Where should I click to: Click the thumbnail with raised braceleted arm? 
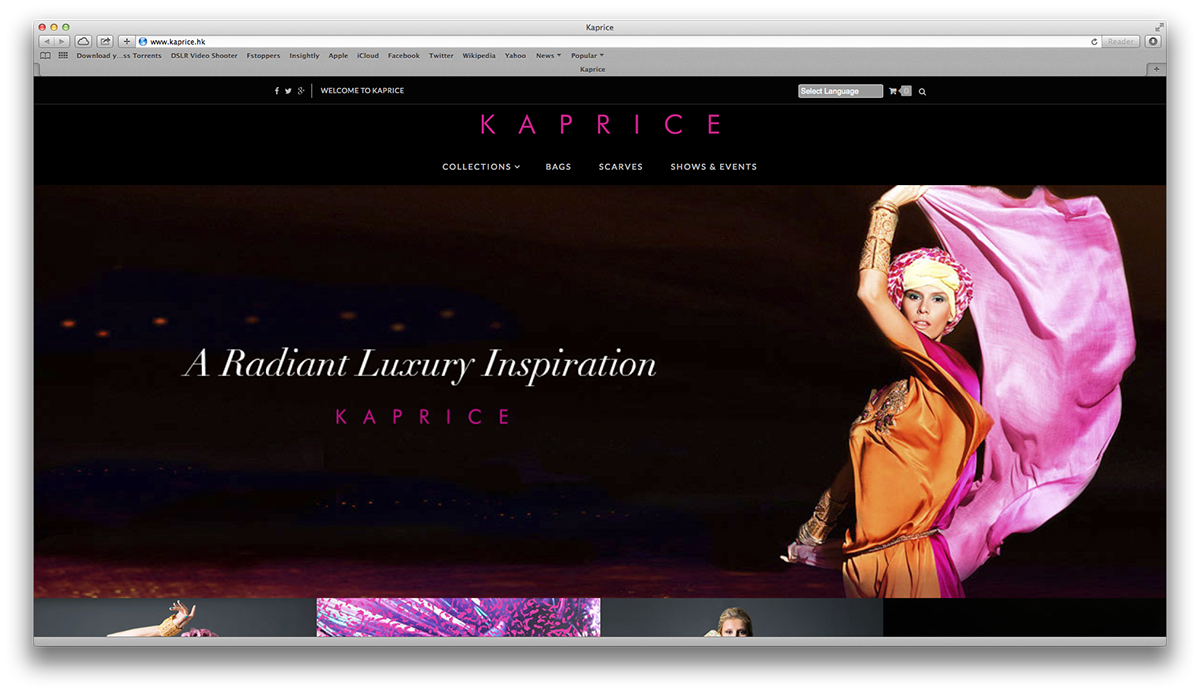(175, 617)
